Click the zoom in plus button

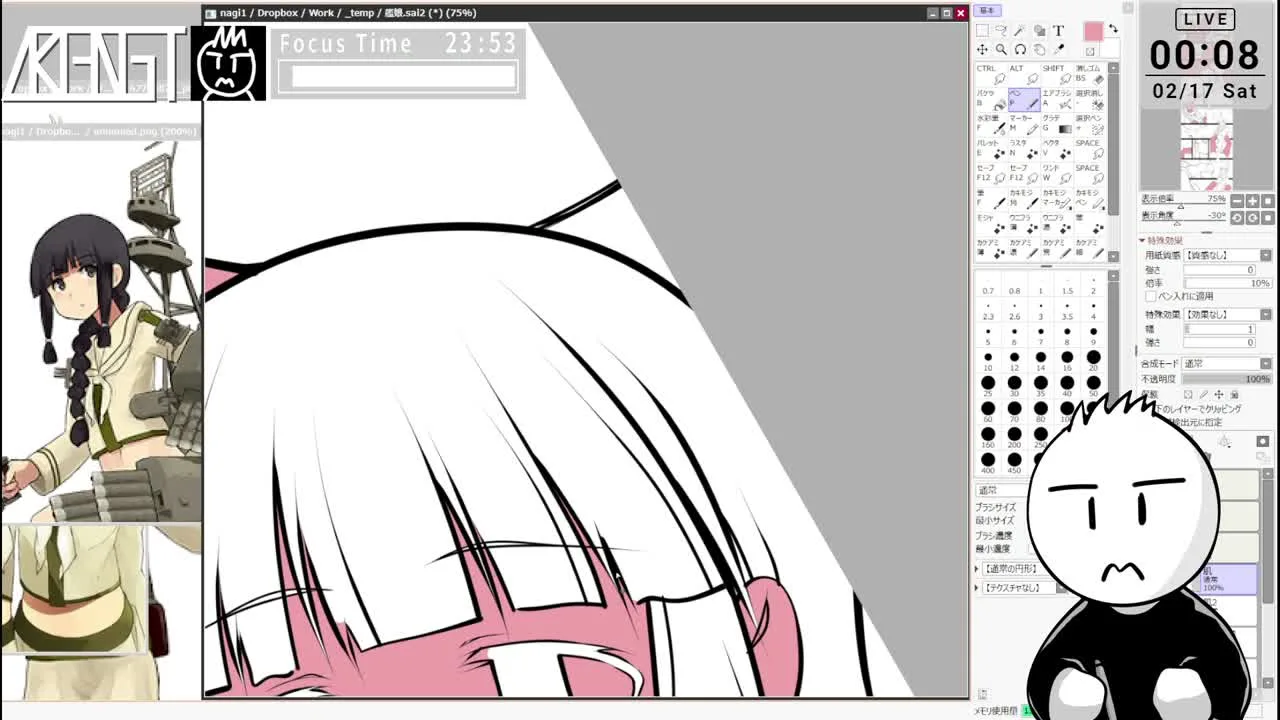point(1252,201)
